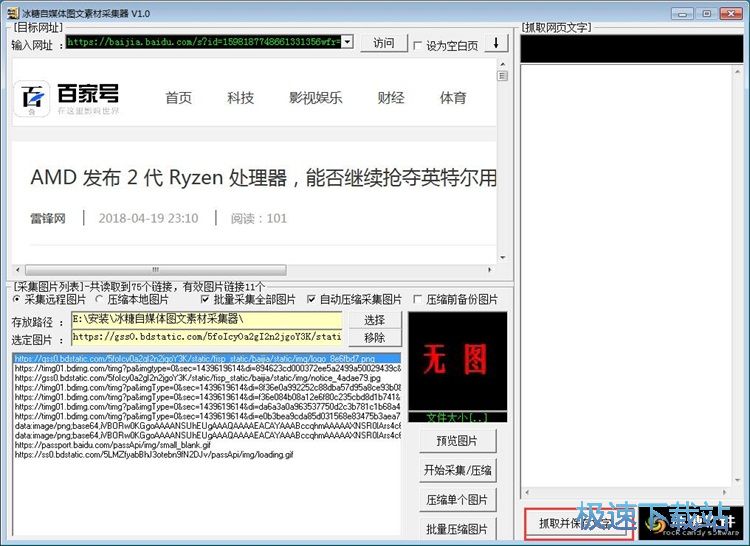This screenshot has width=750, height=546.
Task: Click the web view horizontal scroll-left arrow
Action: click(18, 270)
